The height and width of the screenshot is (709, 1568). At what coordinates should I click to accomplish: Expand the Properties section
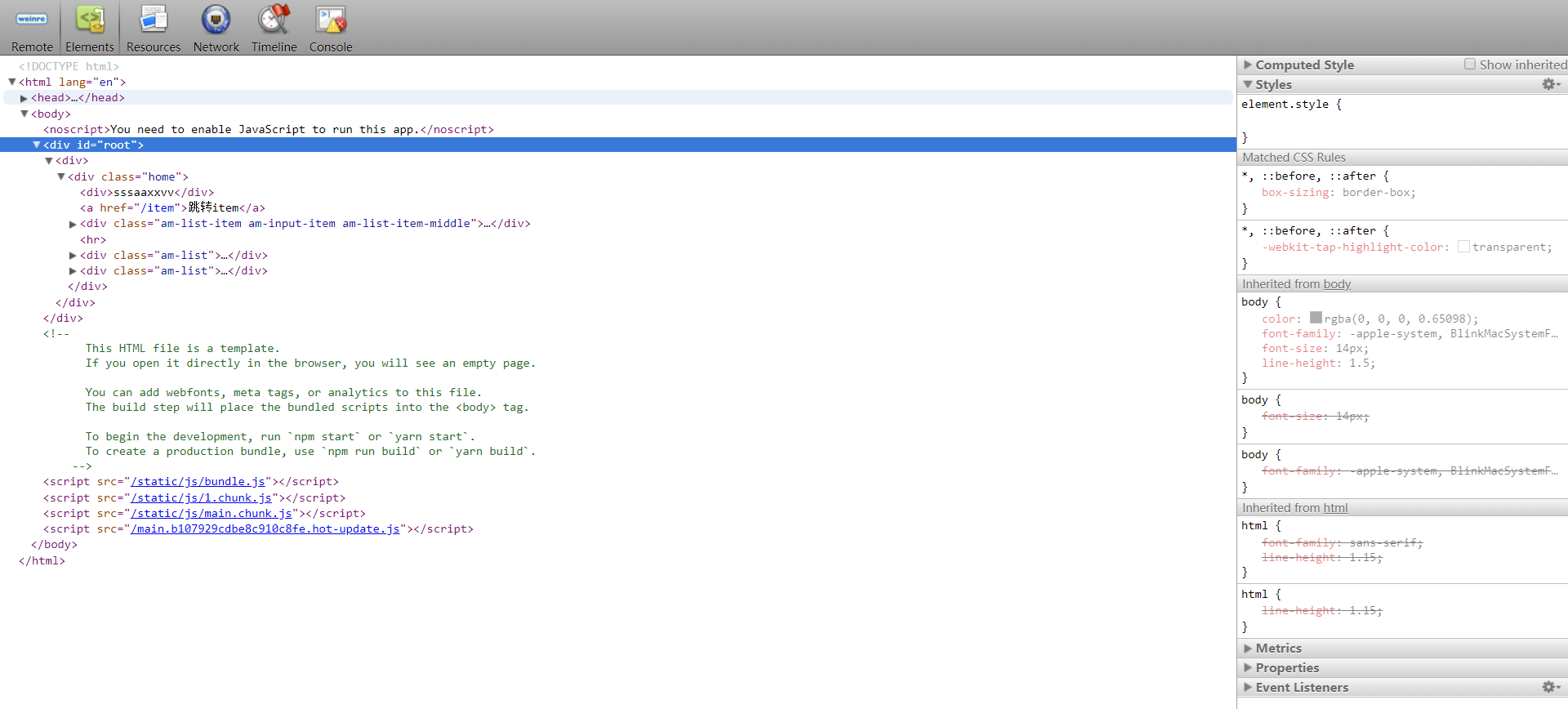coord(1248,667)
